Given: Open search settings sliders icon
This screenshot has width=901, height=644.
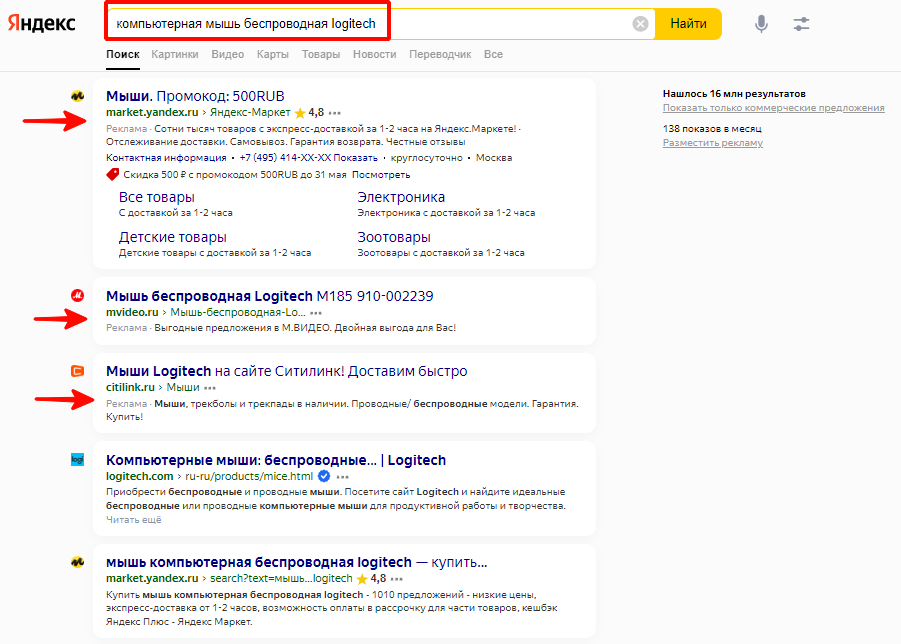Looking at the screenshot, I should coord(801,24).
